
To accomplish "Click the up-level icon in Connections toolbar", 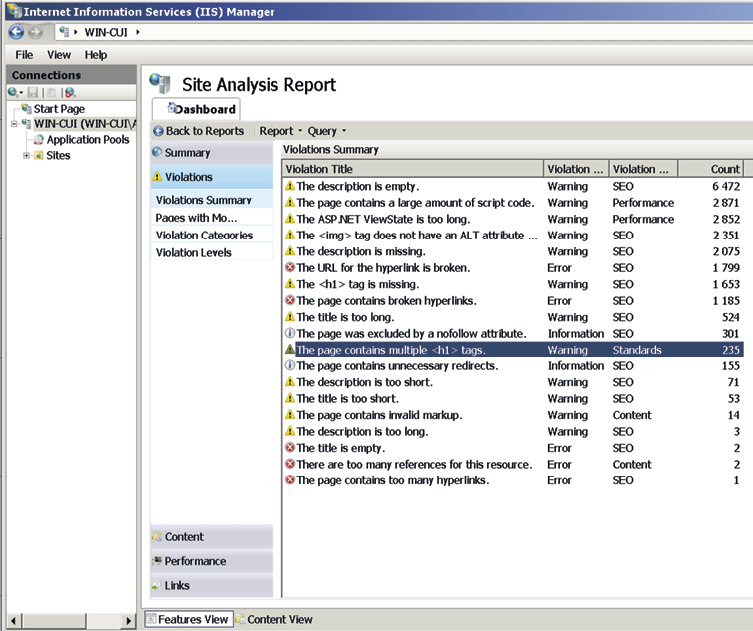I will 51,92.
